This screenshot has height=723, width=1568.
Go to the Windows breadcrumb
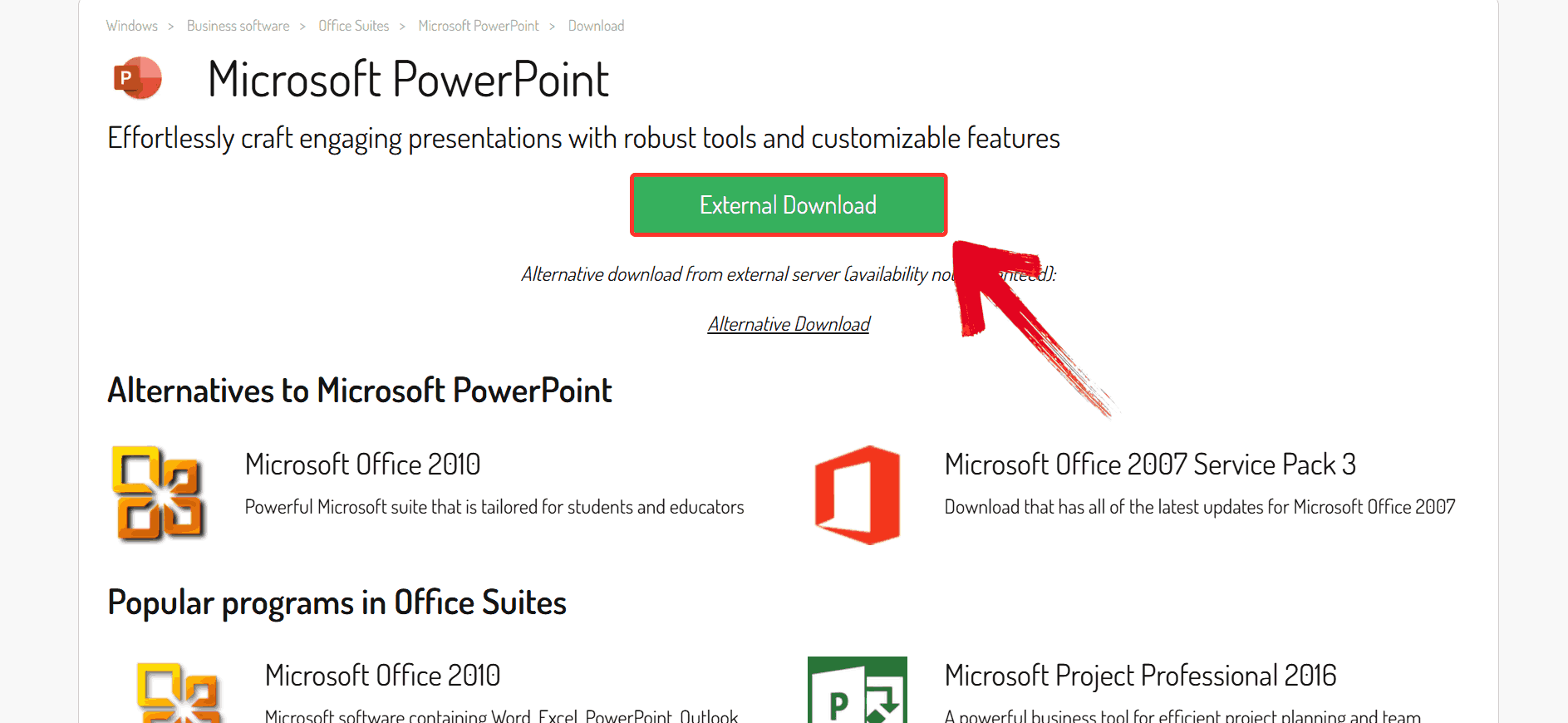(x=131, y=26)
